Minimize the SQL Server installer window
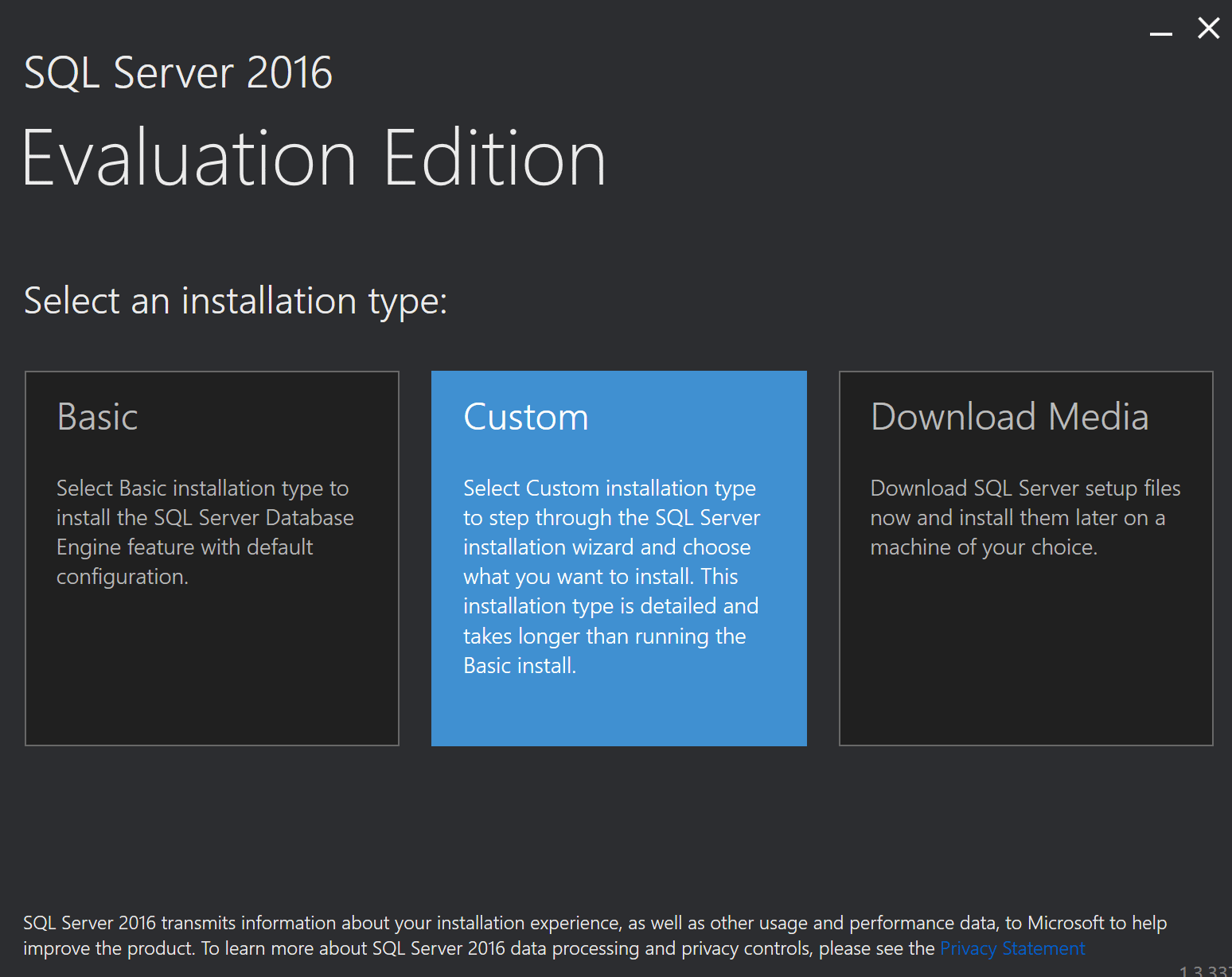Image resolution: width=1232 pixels, height=977 pixels. click(x=1161, y=33)
